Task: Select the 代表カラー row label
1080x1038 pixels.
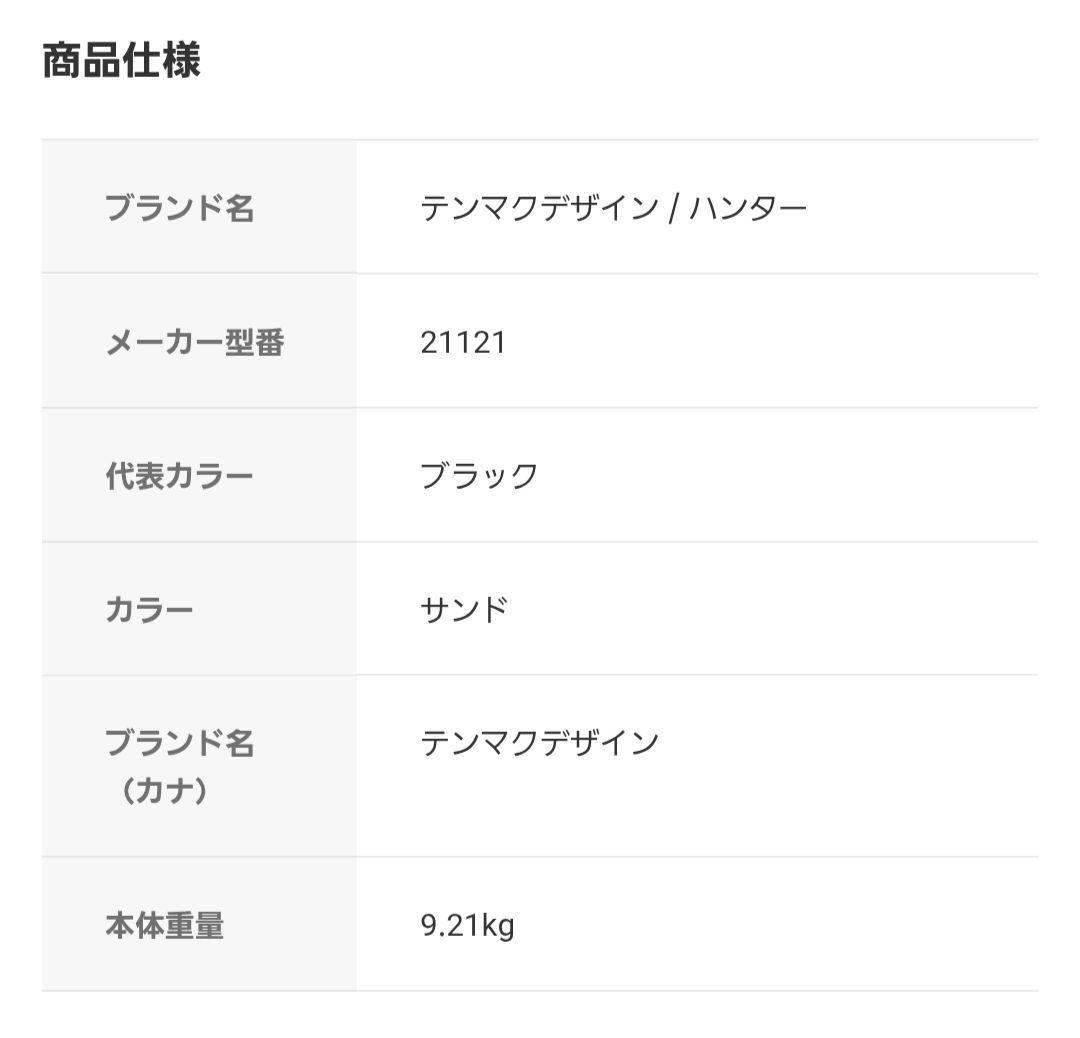Action: point(180,476)
